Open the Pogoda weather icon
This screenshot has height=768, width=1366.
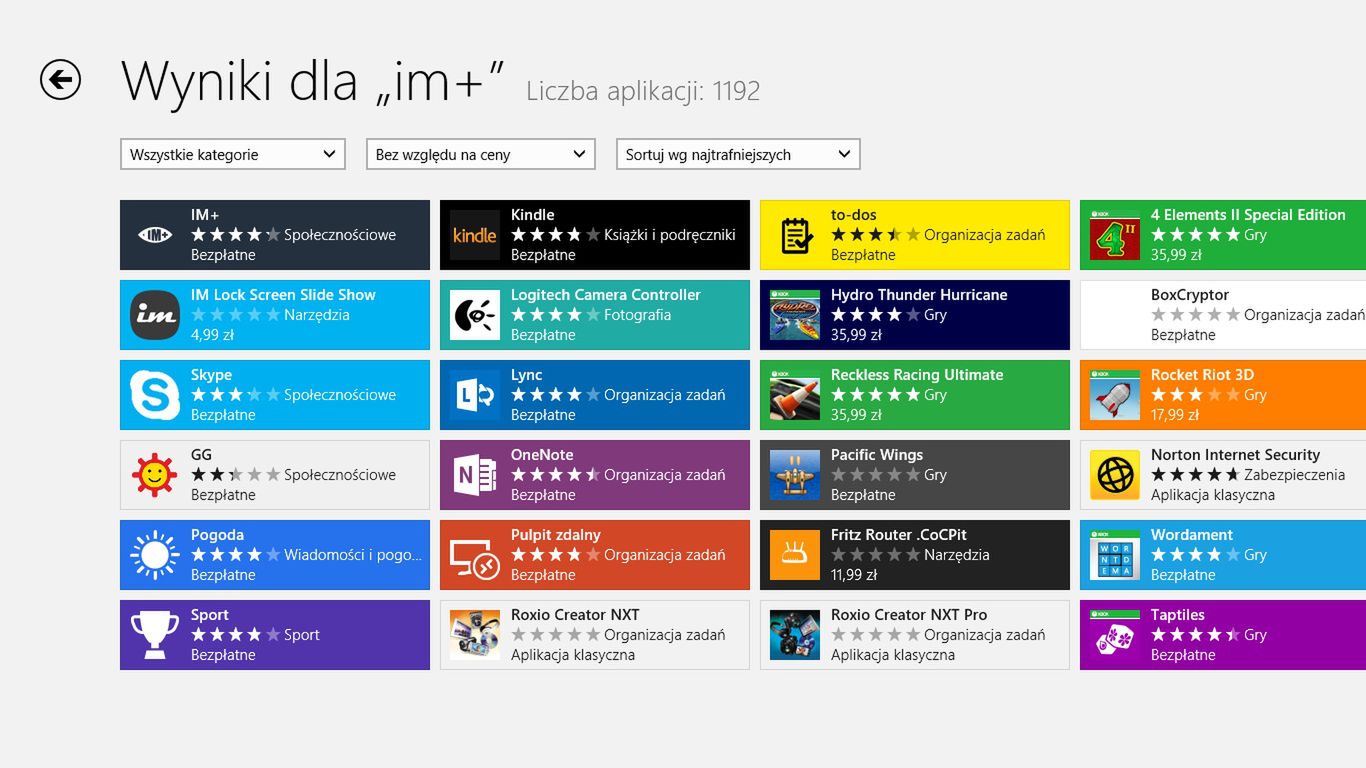click(x=155, y=555)
